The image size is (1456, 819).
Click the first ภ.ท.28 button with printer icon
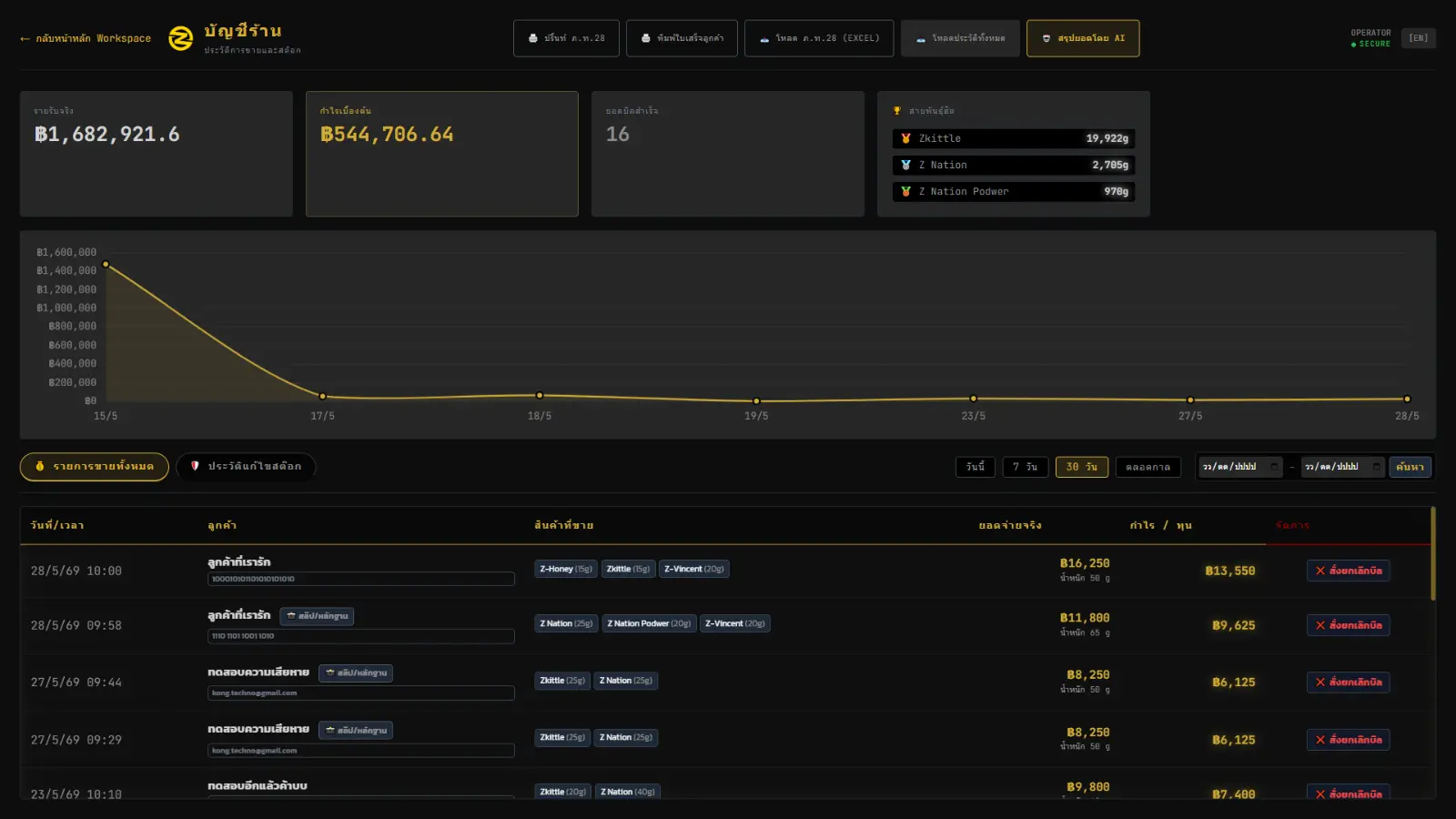[x=566, y=38]
